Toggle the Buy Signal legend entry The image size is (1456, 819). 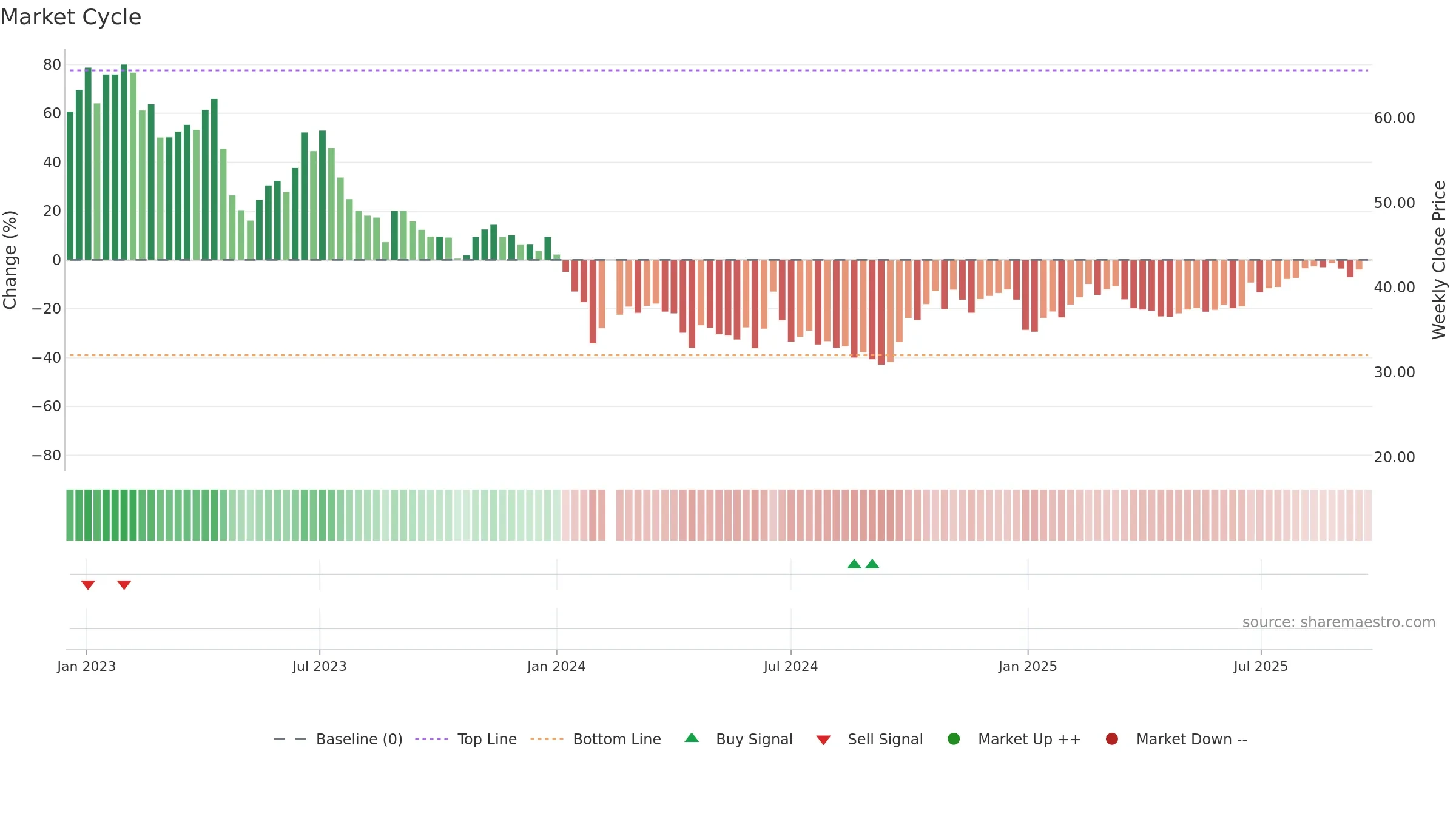coord(738,739)
